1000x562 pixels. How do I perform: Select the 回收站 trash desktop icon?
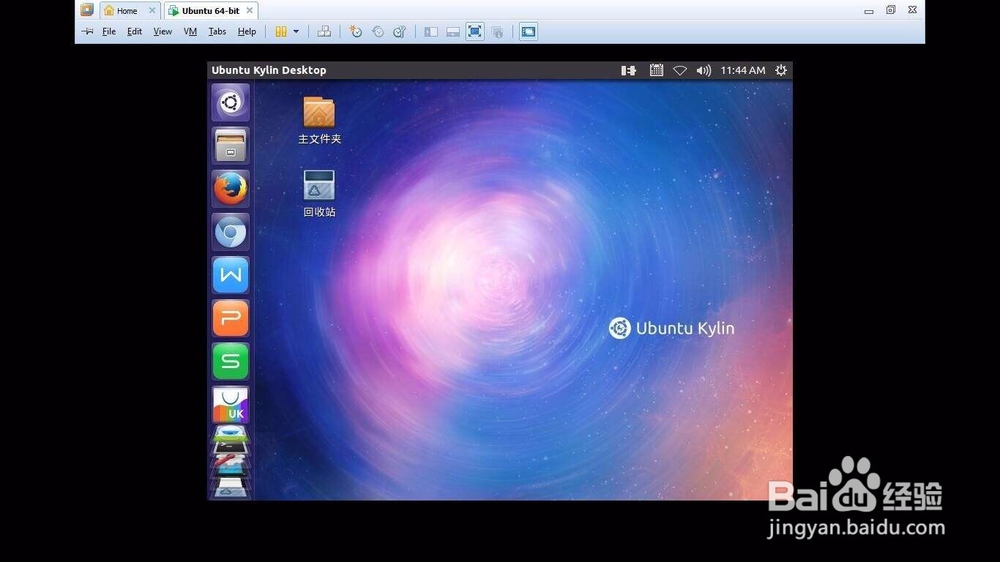pyautogui.click(x=319, y=193)
